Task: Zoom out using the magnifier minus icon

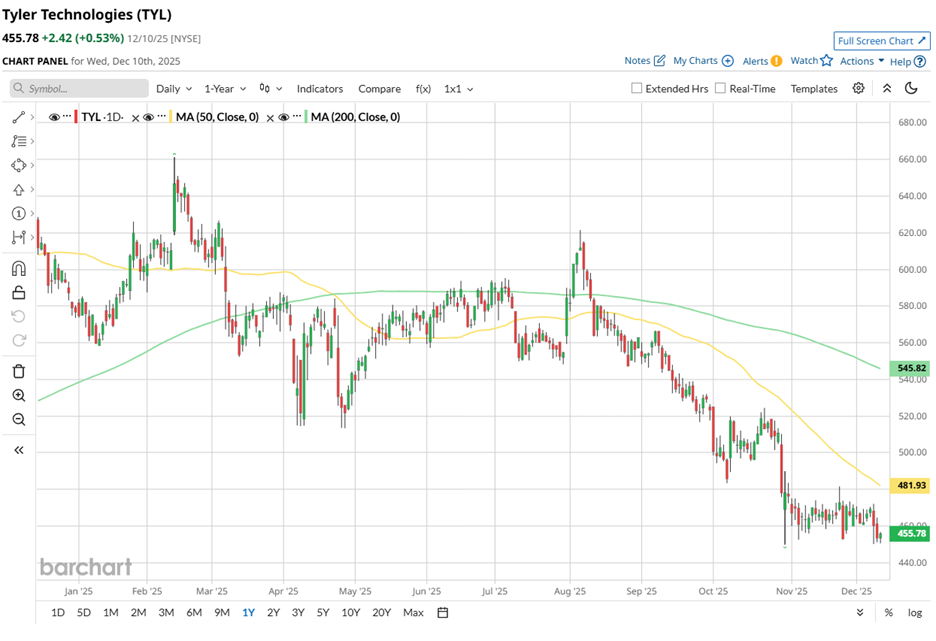Action: pyautogui.click(x=18, y=420)
